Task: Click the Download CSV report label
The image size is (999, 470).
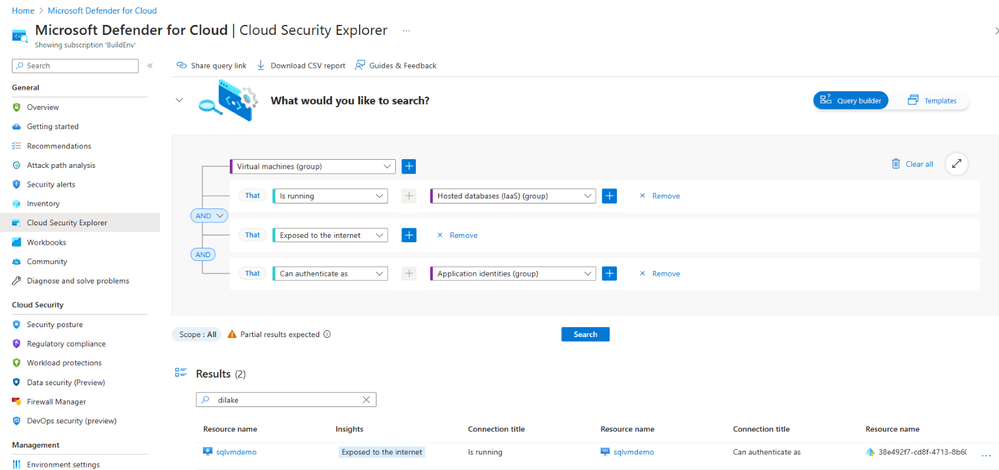Action: 308,66
